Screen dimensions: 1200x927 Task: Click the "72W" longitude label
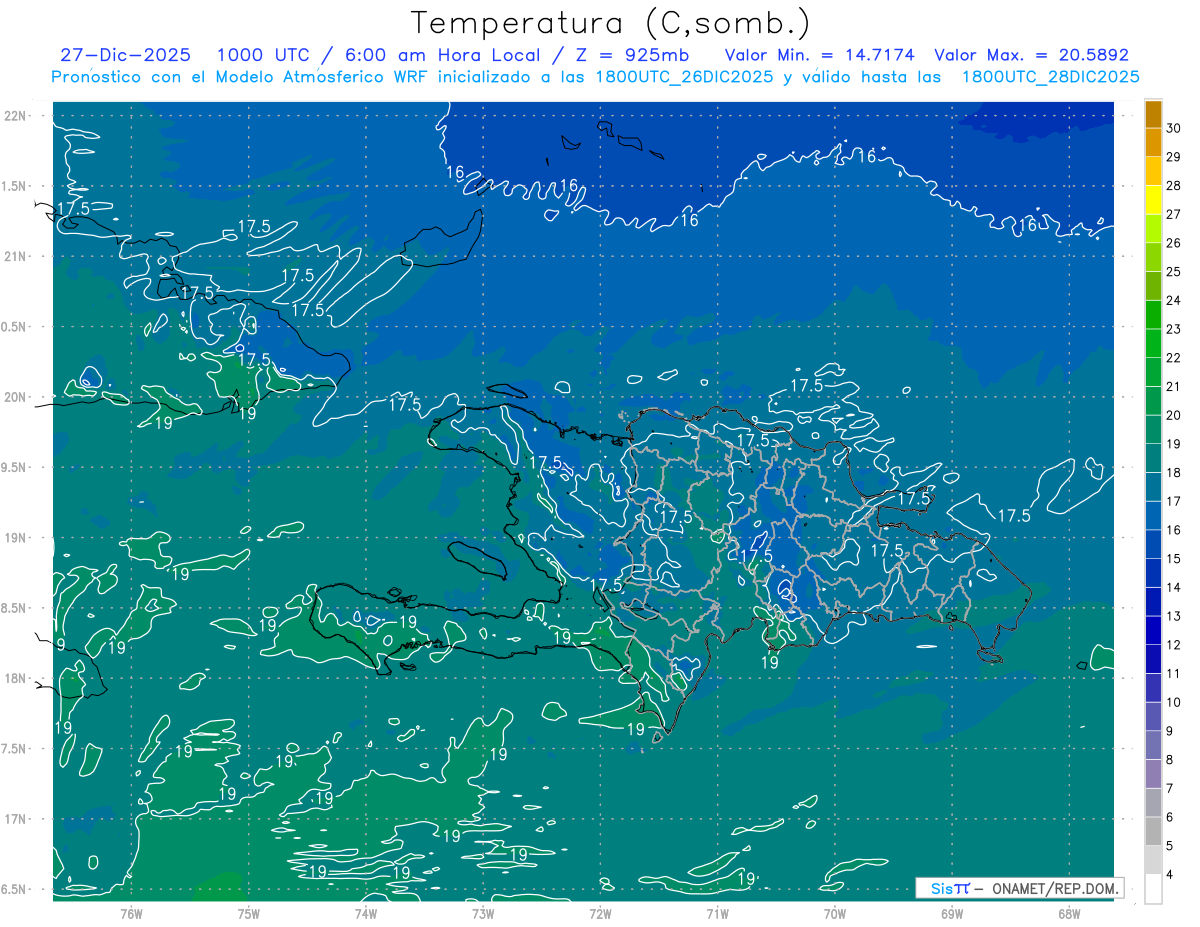pos(600,913)
